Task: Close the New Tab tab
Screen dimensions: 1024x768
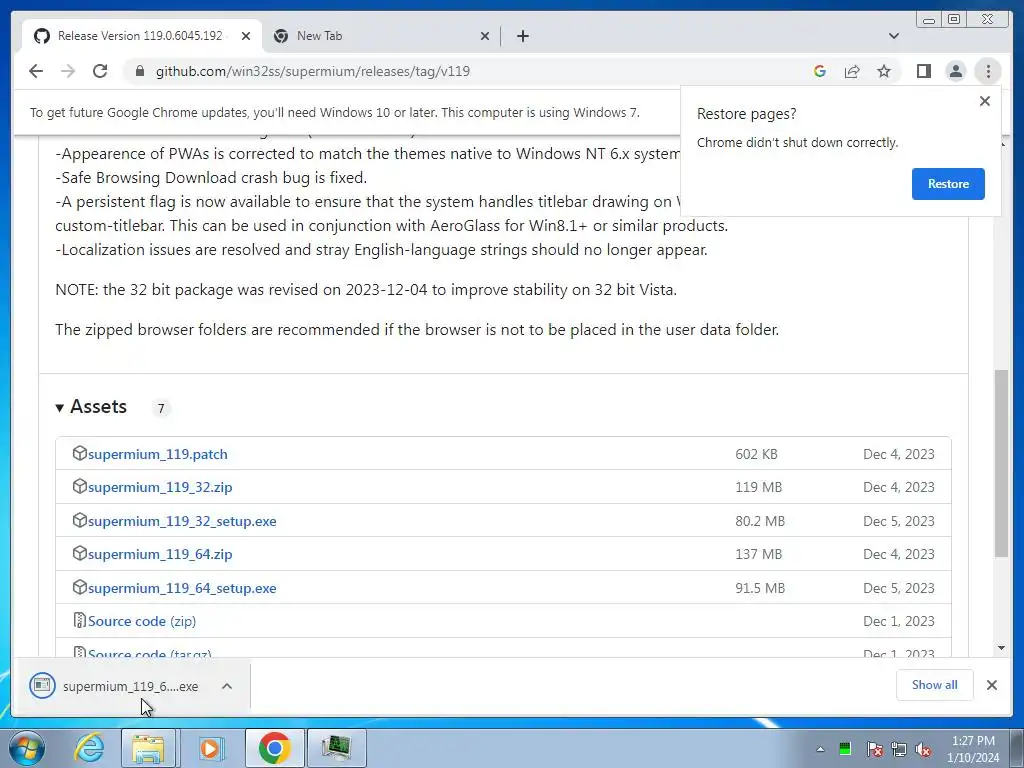Action: coord(485,36)
